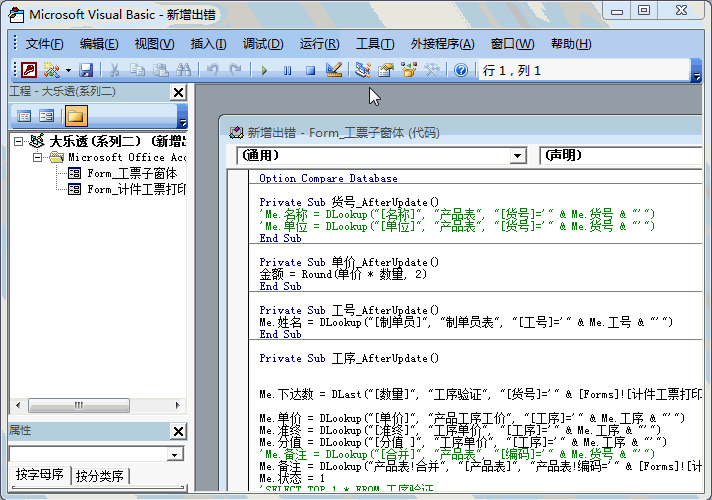Open the project panel toolbar options arrow
This screenshot has height=500, width=712.
[182, 116]
